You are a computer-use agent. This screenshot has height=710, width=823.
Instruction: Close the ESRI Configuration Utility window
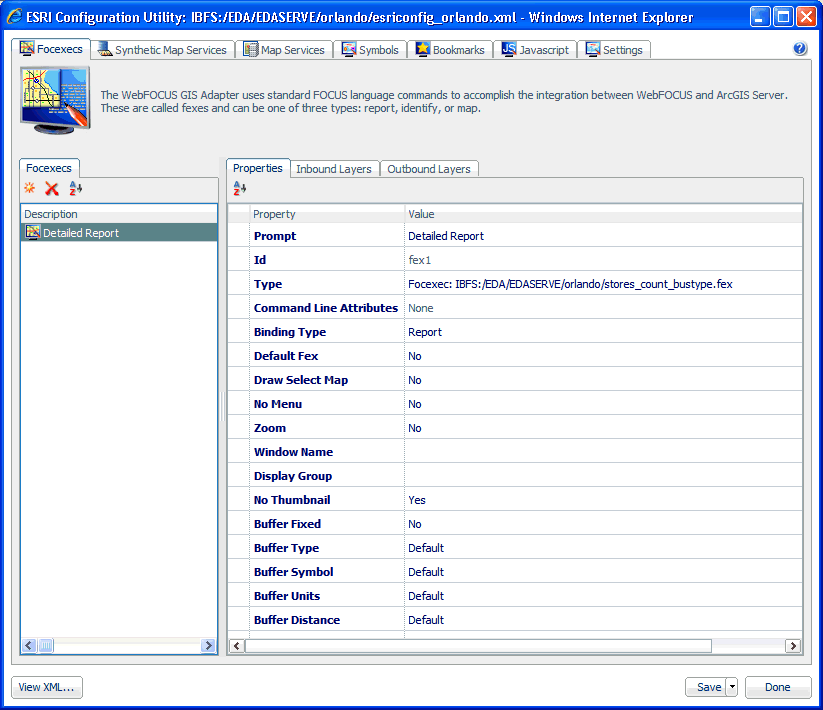click(x=806, y=17)
